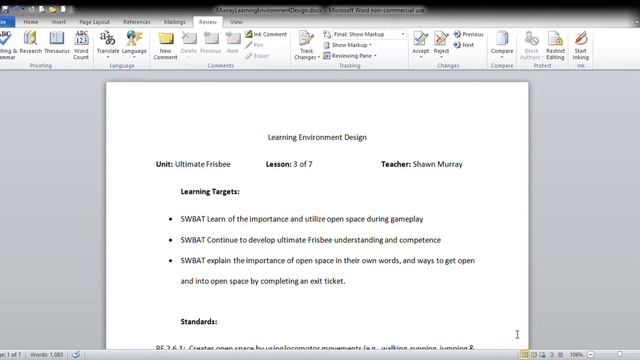
Task: Click the '3 of 7' lesson text
Action: pos(303,164)
